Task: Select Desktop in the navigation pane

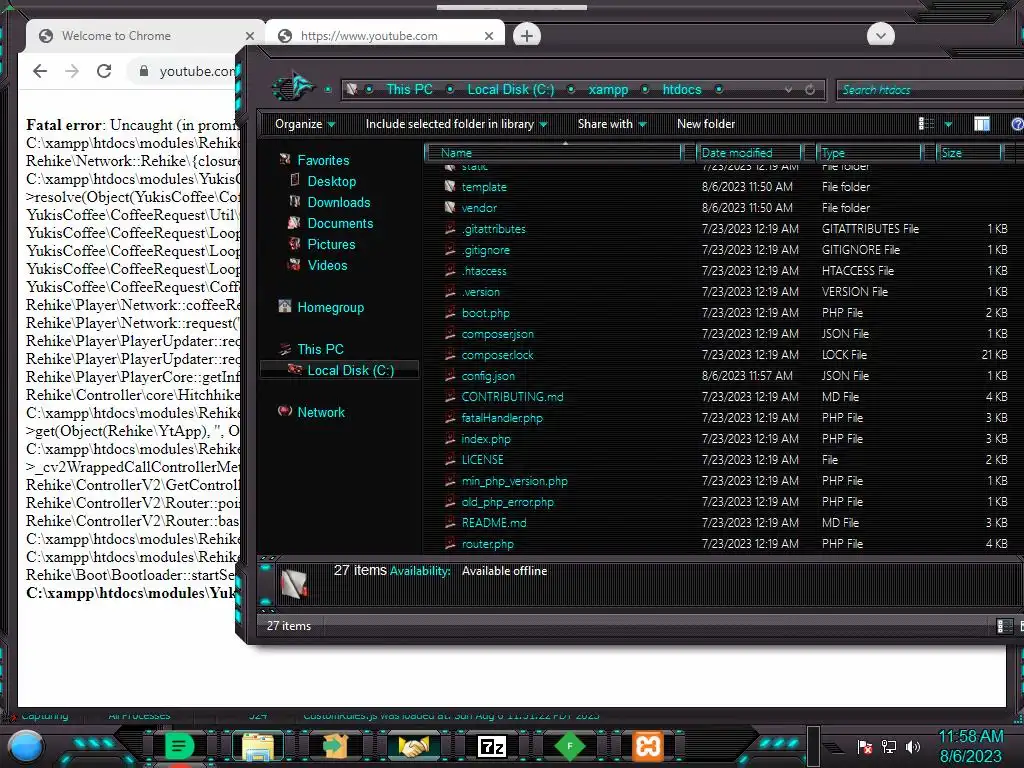Action: click(x=332, y=182)
